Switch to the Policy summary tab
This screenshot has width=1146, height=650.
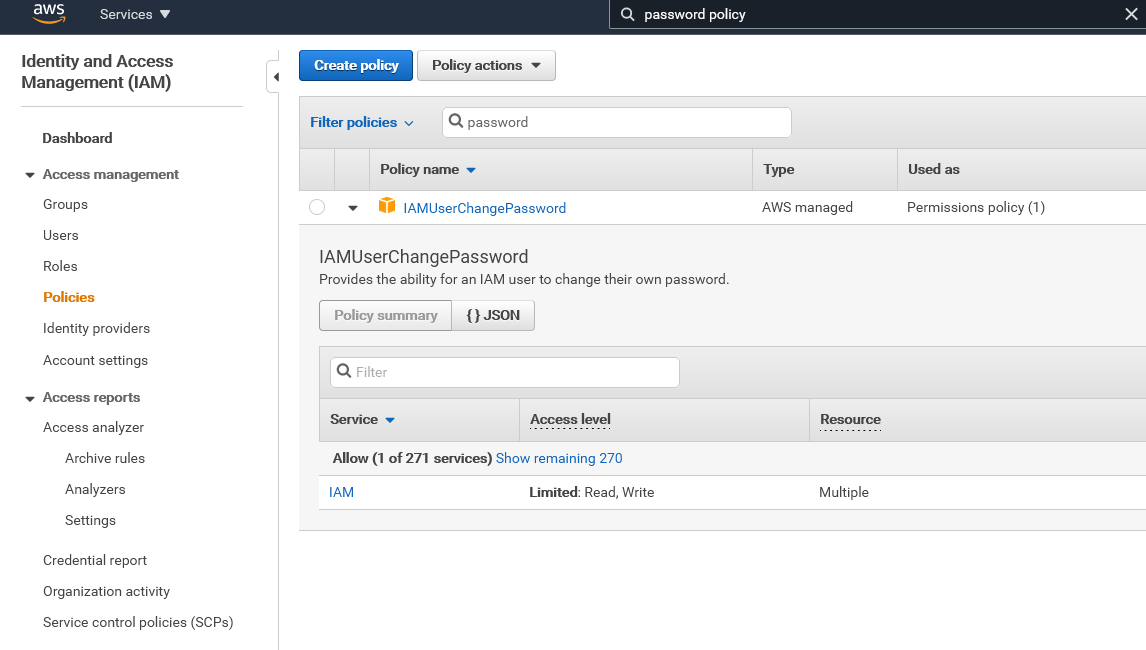tap(385, 315)
